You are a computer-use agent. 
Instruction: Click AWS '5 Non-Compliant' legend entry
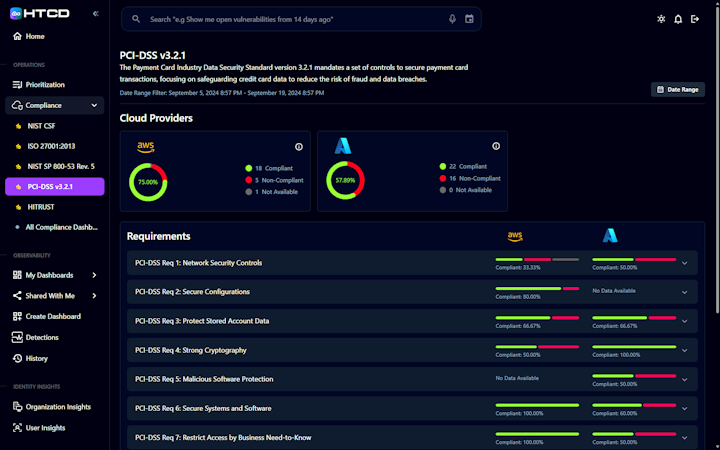tap(275, 180)
